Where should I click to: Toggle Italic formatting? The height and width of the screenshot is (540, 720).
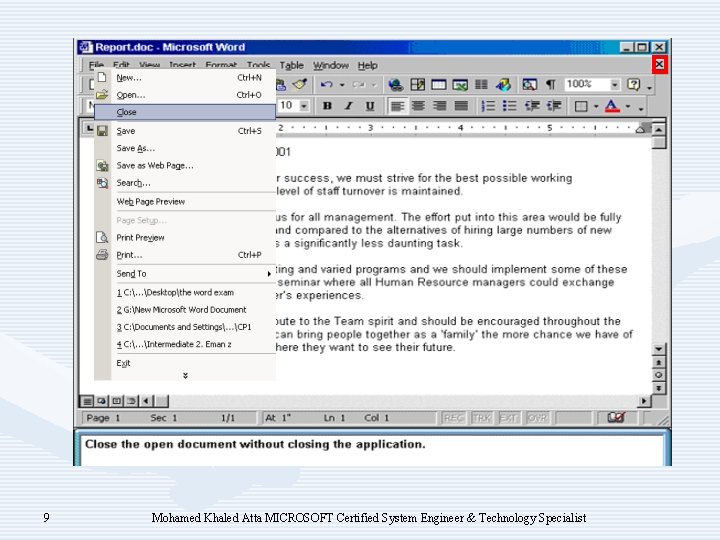pyautogui.click(x=349, y=106)
